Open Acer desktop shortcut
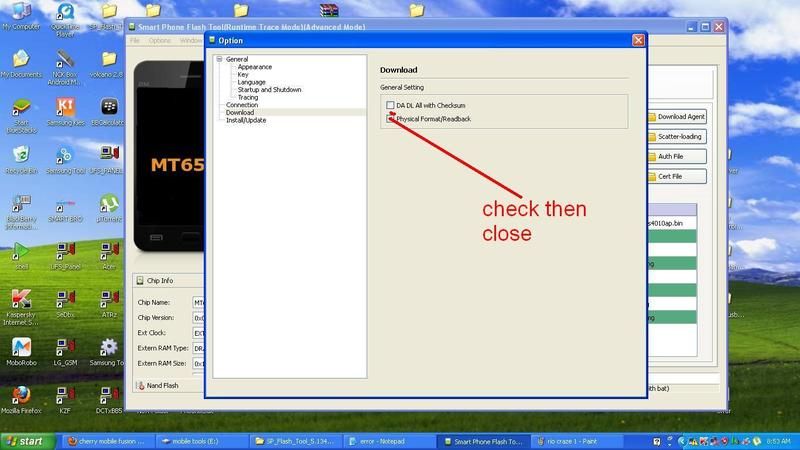This screenshot has height=450, width=800. [109, 256]
